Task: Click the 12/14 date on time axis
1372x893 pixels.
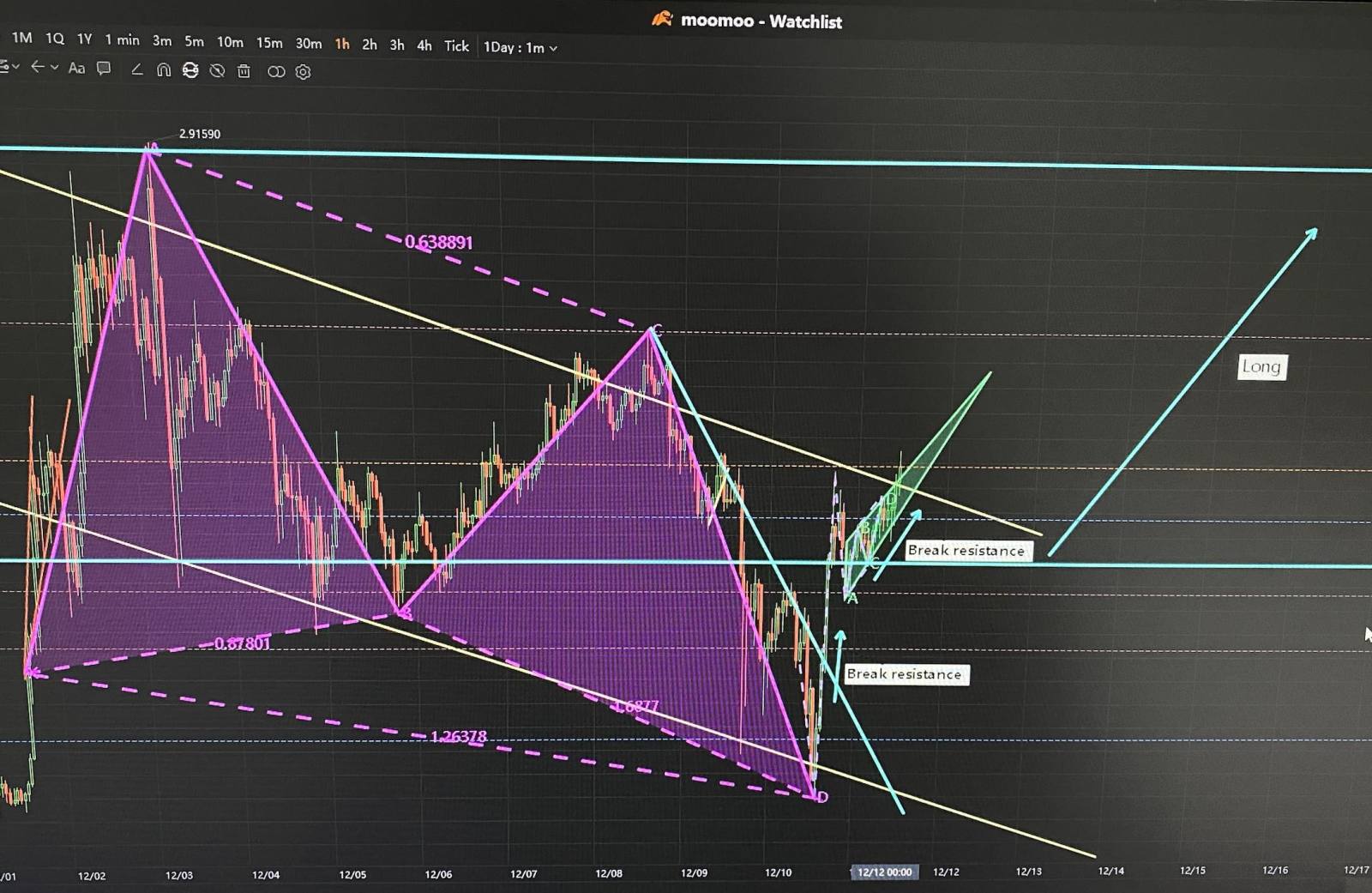Action: pyautogui.click(x=1111, y=871)
